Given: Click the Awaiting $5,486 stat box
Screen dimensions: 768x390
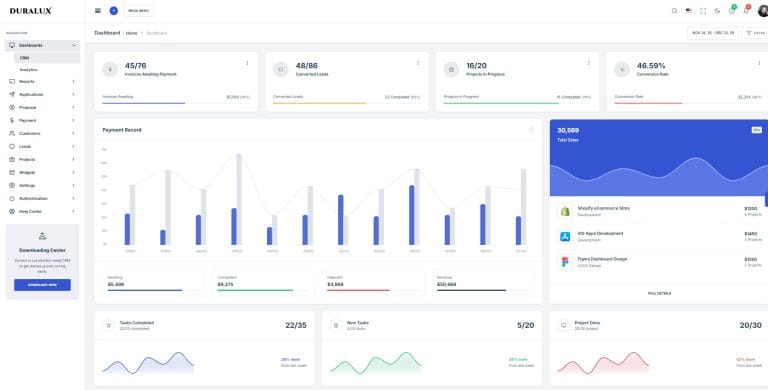Looking at the screenshot, I should click(153, 283).
